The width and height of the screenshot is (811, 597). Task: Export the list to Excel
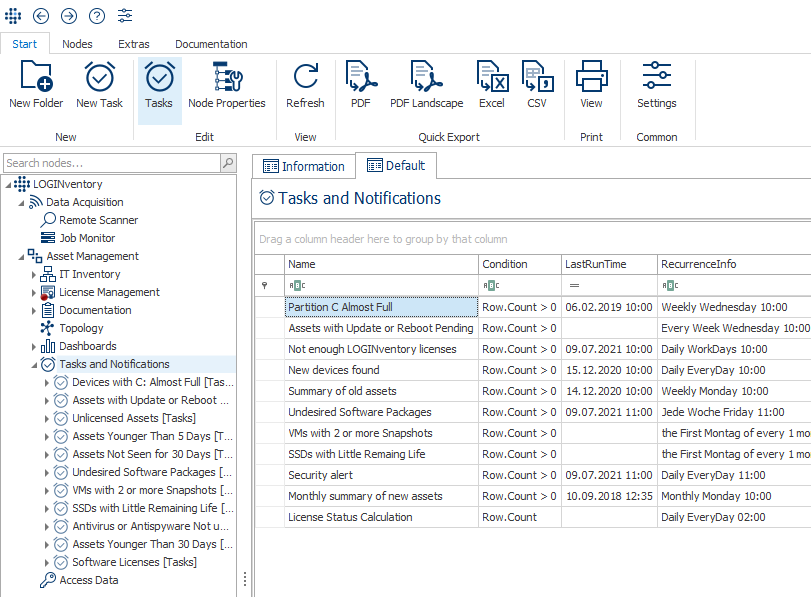(x=491, y=85)
